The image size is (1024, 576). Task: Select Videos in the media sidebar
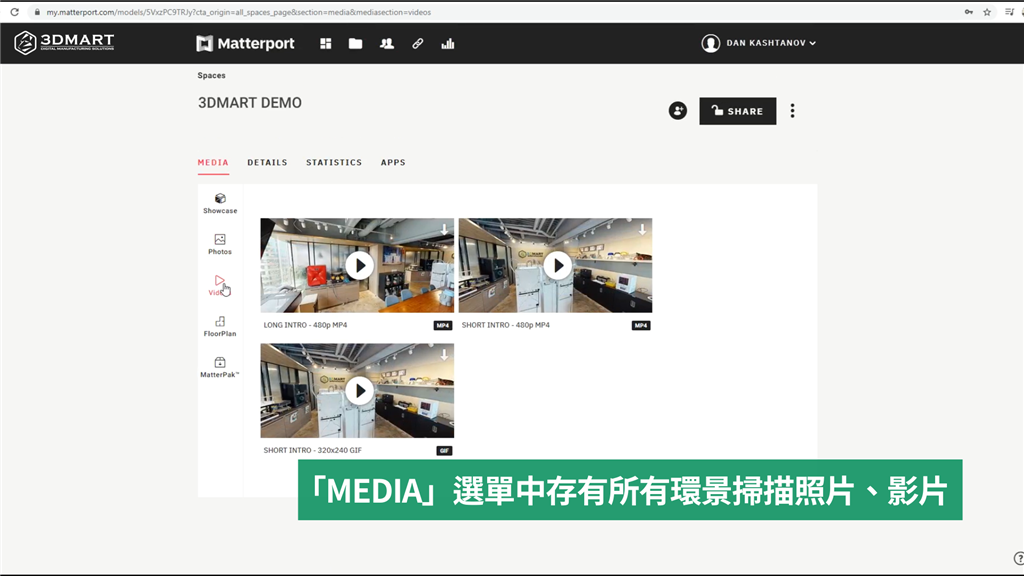pos(220,285)
